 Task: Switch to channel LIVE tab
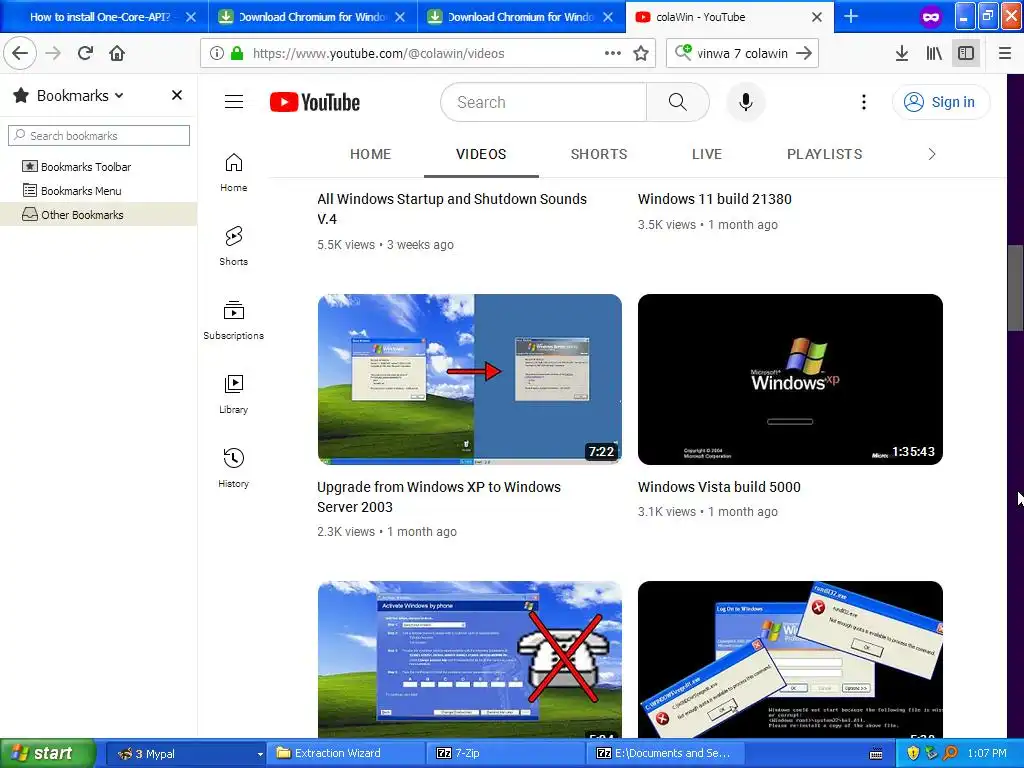pyautogui.click(x=707, y=154)
